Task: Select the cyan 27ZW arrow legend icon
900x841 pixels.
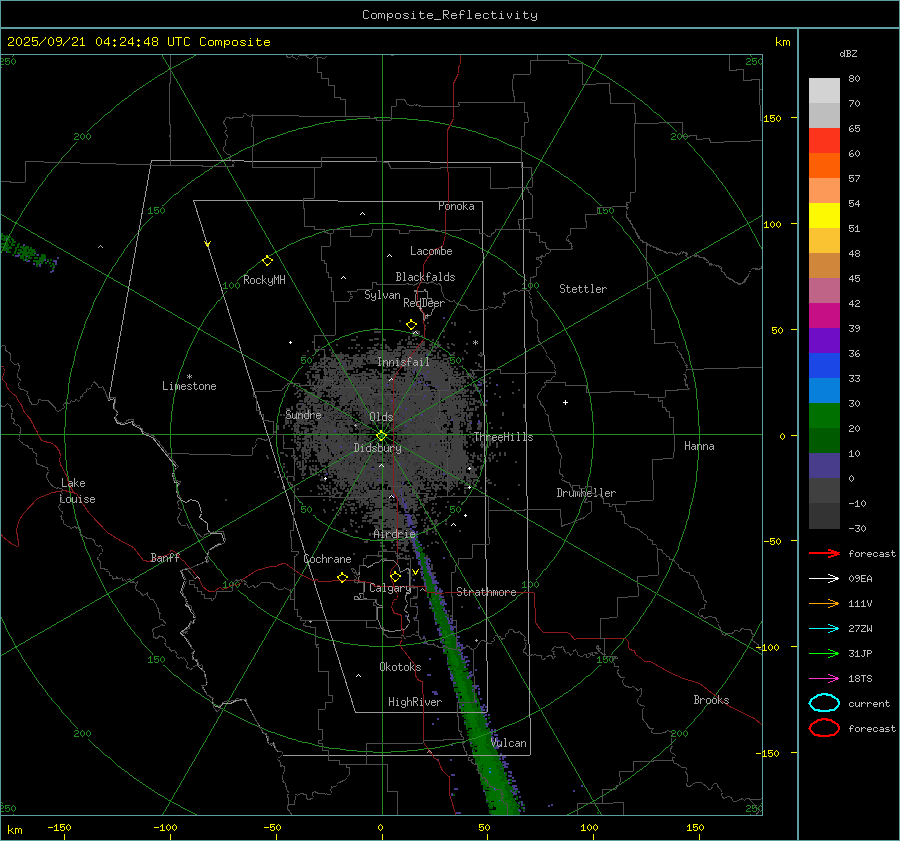Action: (x=824, y=628)
